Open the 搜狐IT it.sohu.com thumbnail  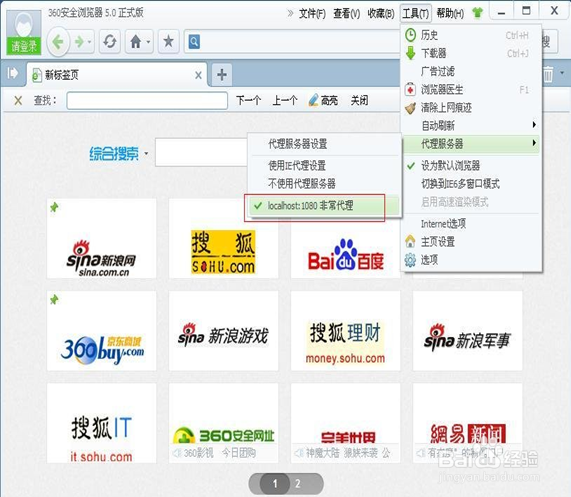click(x=102, y=423)
